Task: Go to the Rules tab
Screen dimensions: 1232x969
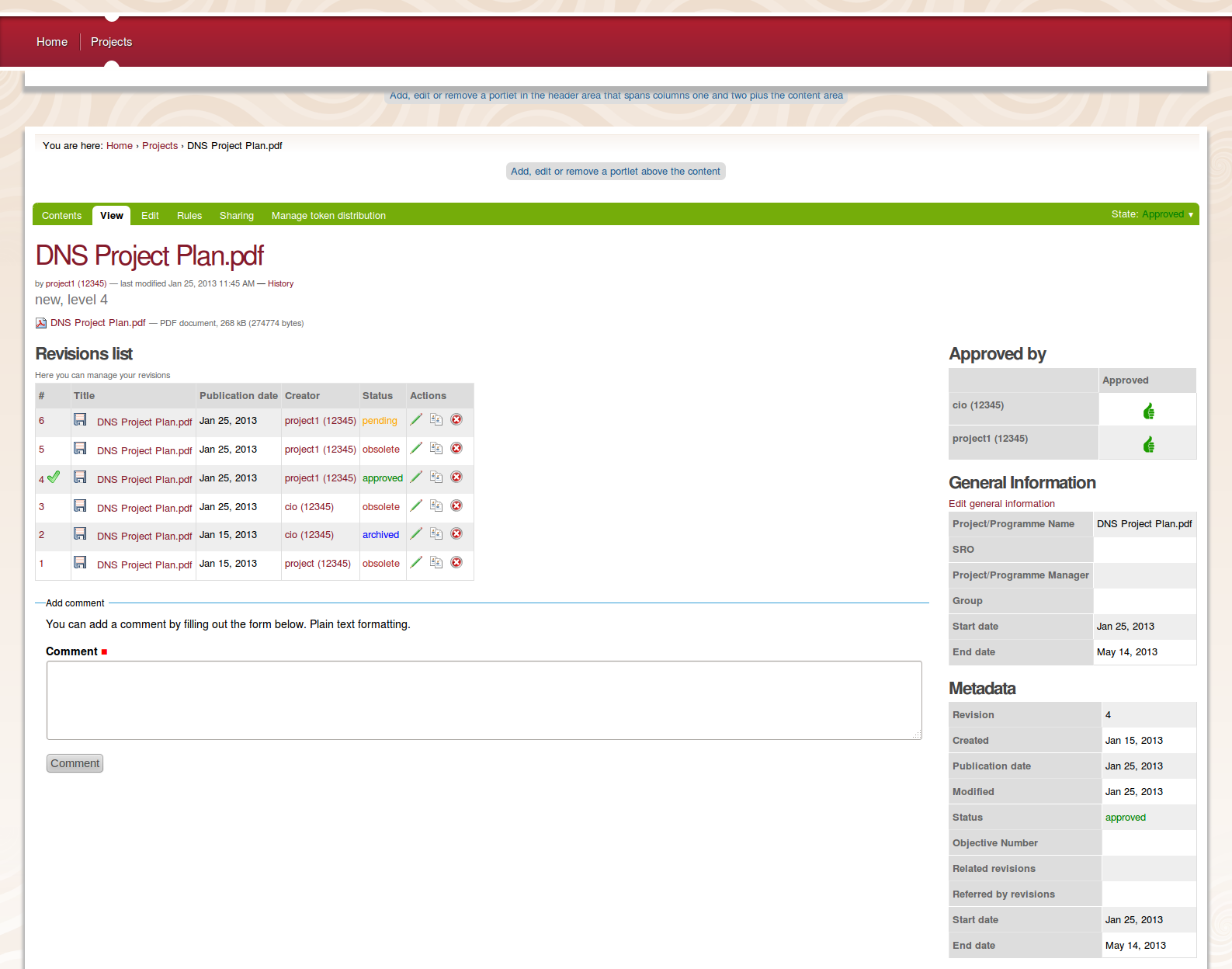Action: (x=189, y=216)
